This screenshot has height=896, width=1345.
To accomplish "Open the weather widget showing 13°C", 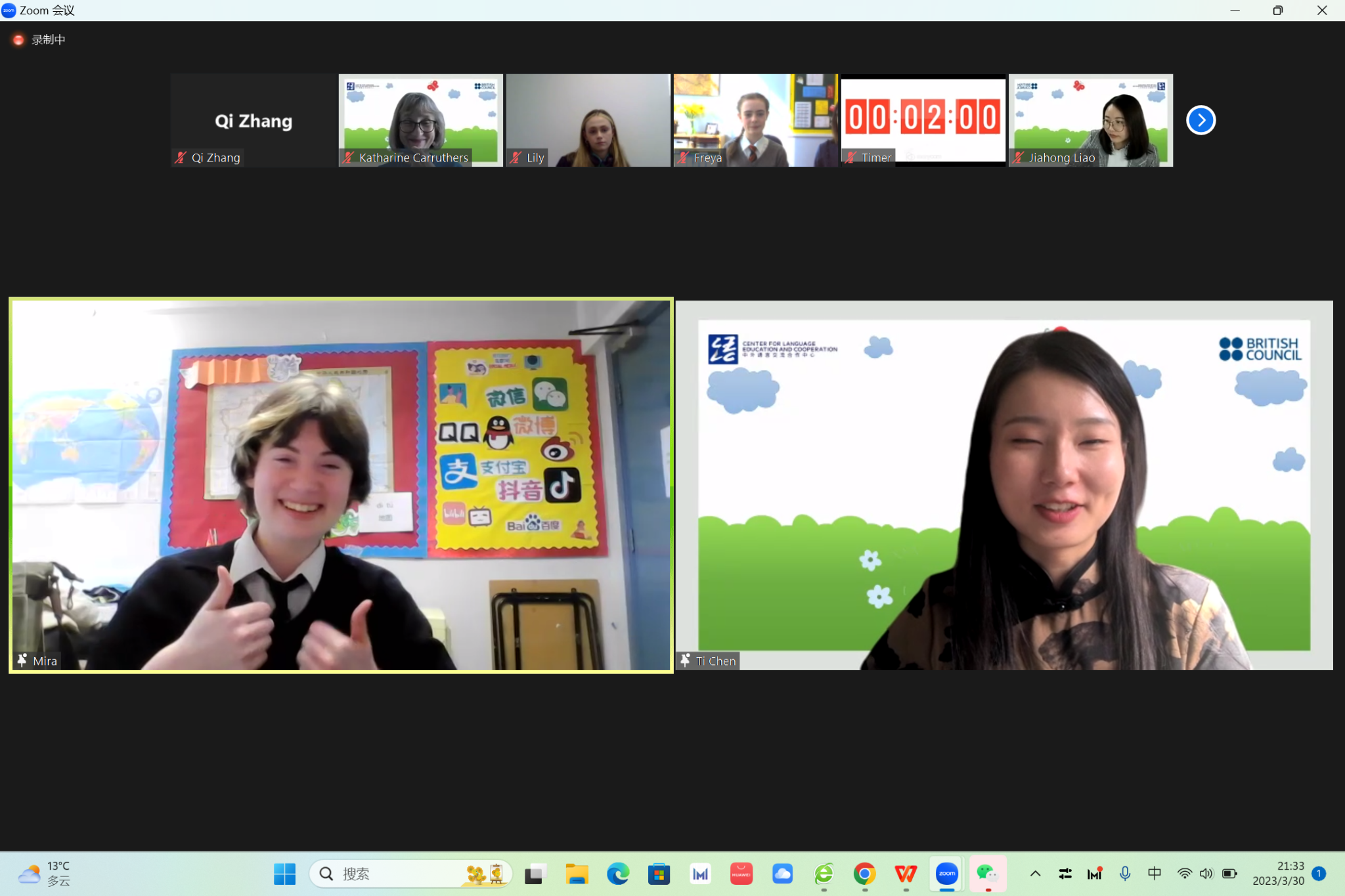I will (x=45, y=874).
